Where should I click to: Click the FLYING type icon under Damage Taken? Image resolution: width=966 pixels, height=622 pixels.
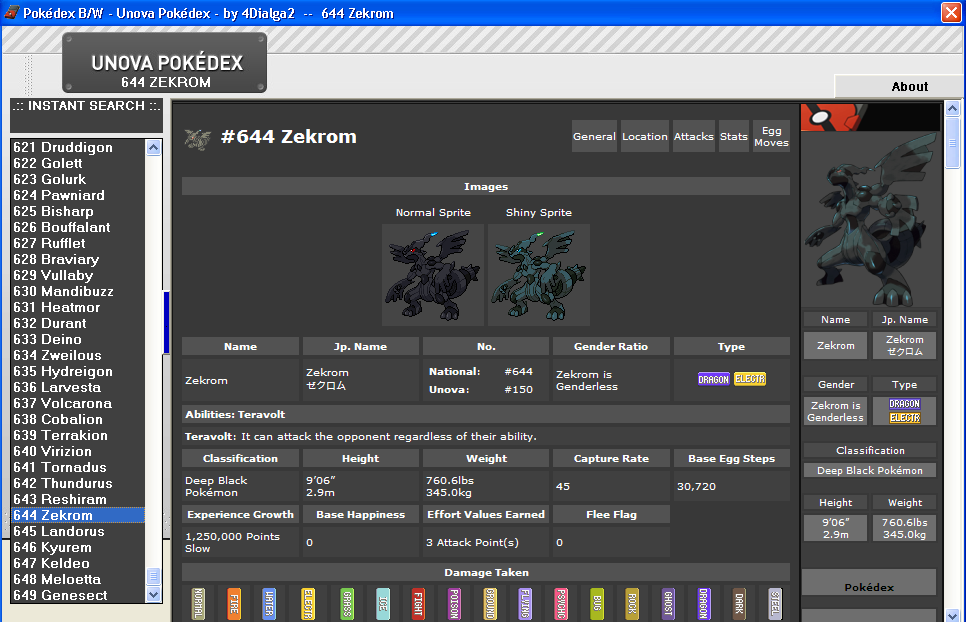pyautogui.click(x=525, y=603)
